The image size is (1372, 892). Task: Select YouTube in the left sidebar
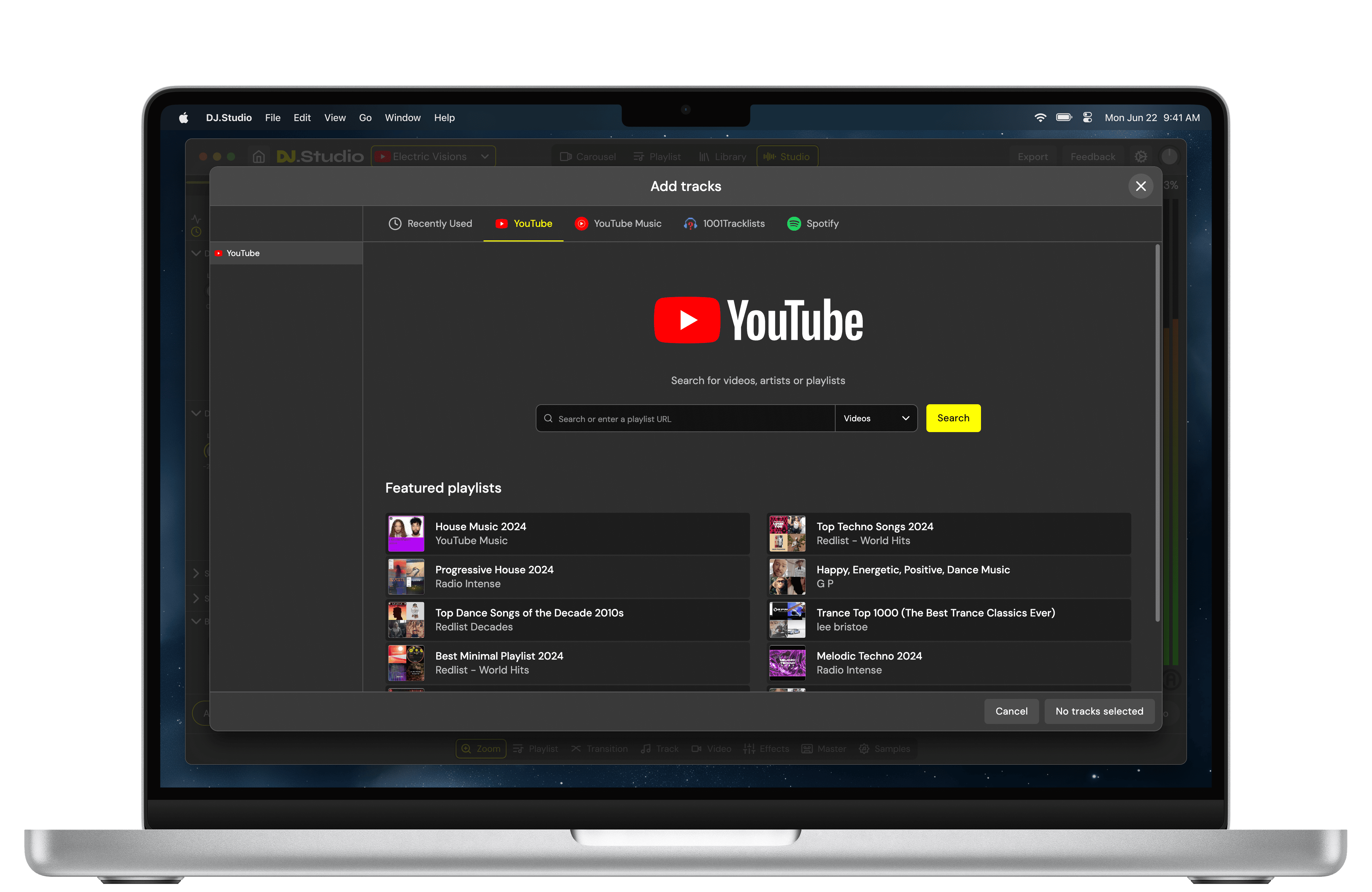coord(286,253)
